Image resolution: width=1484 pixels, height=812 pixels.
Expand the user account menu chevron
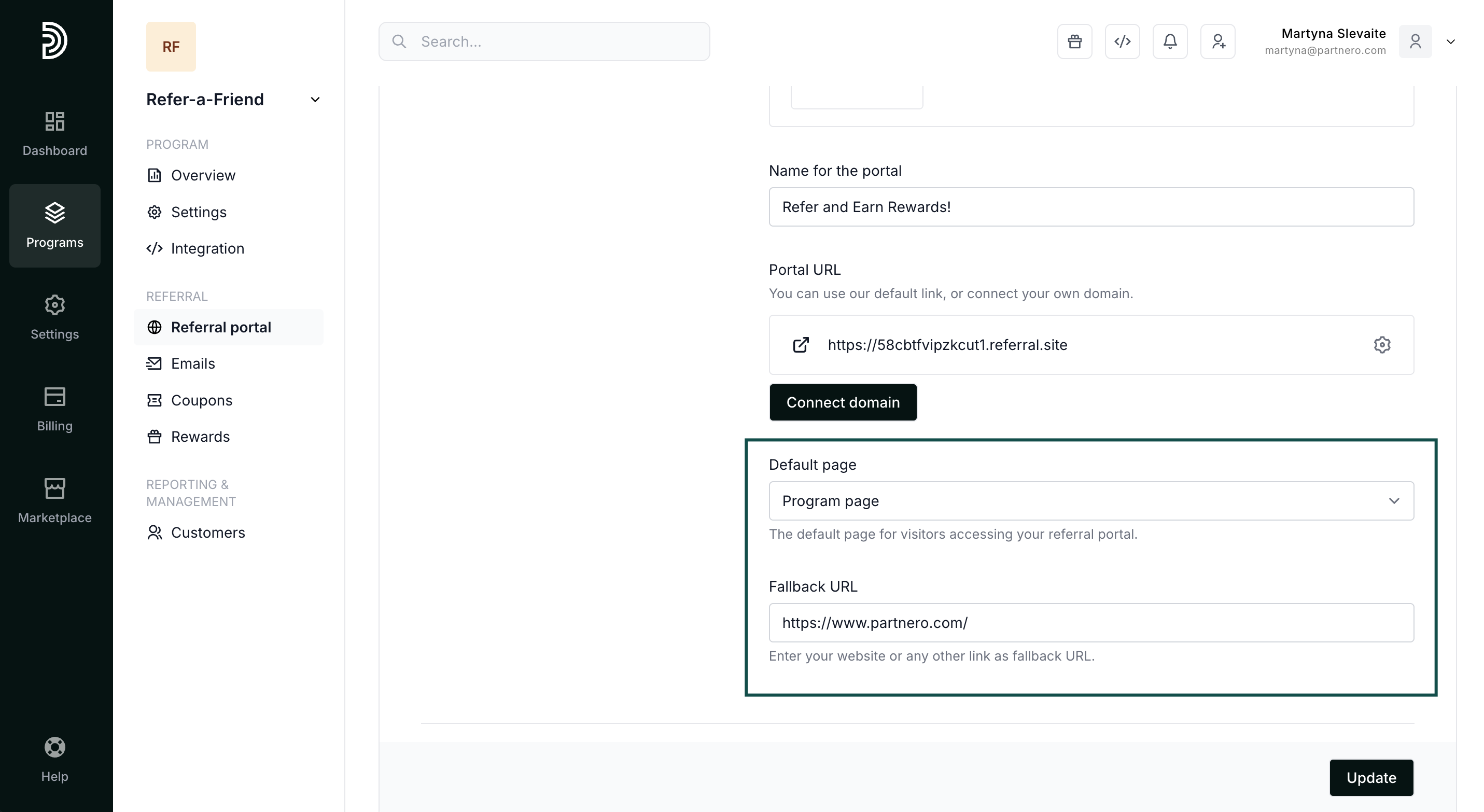click(x=1451, y=41)
